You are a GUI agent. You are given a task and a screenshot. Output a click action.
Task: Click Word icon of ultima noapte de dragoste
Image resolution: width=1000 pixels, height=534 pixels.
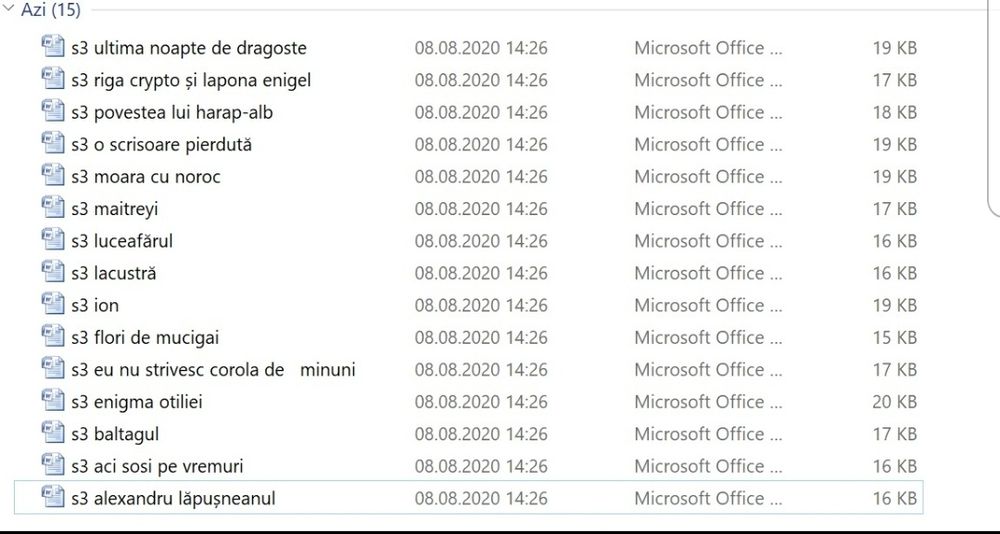point(53,47)
